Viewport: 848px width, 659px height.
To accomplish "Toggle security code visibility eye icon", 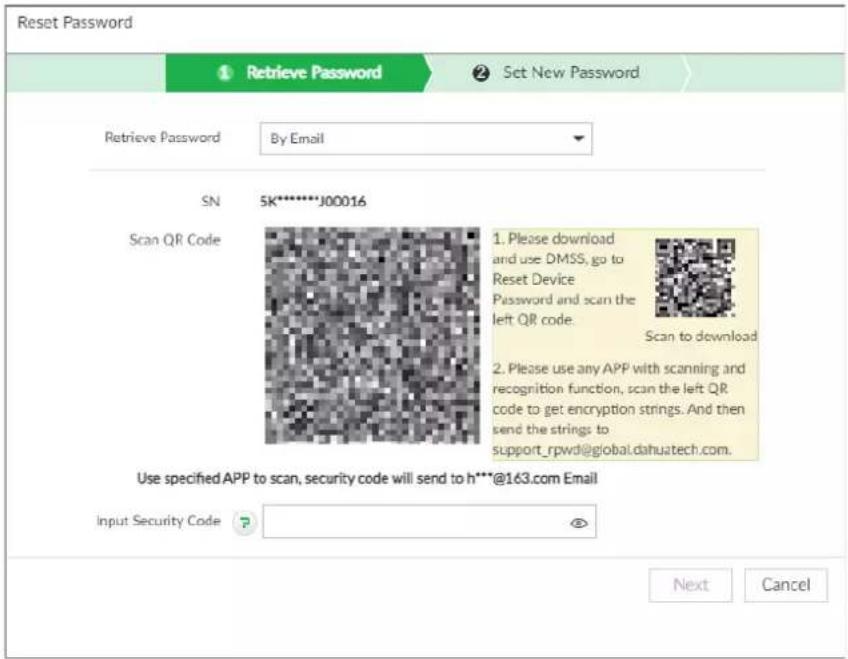I will tap(579, 523).
